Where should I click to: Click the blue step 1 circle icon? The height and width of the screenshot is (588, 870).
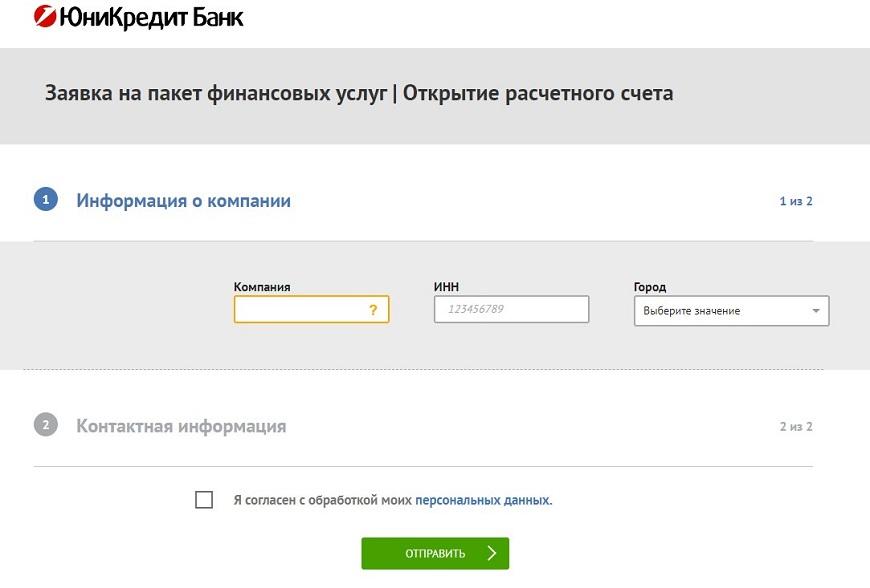[45, 200]
